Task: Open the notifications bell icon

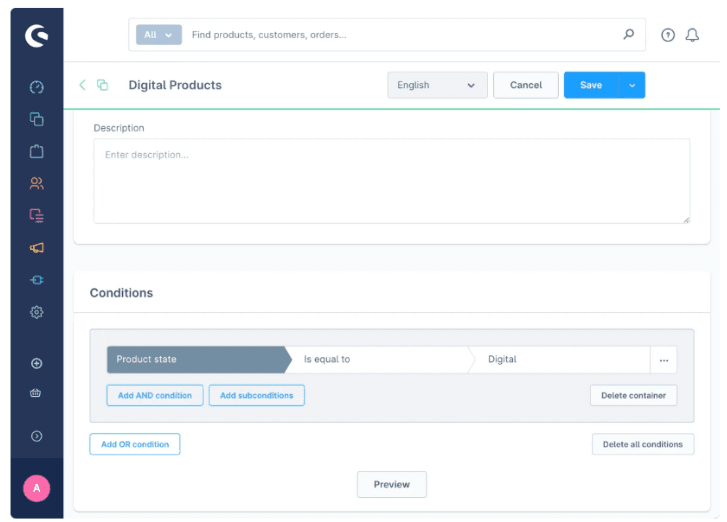Action: tap(692, 35)
